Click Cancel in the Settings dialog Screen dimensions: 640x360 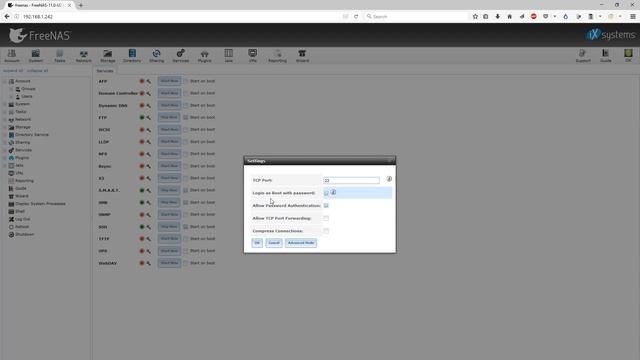pos(273,243)
